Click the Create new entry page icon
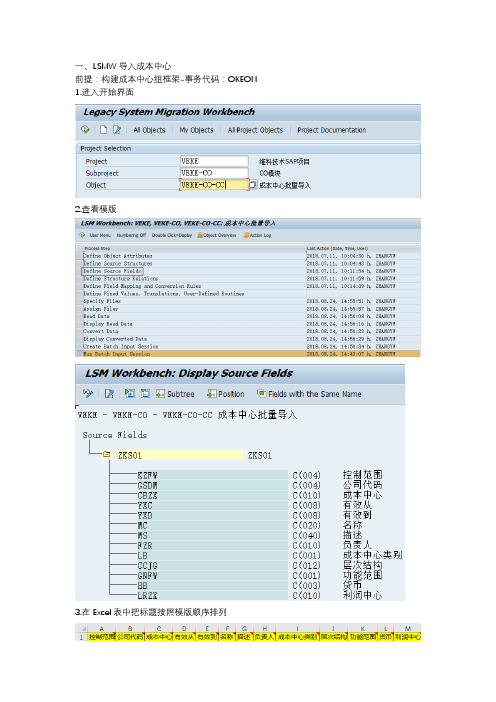The width and height of the screenshot is (496, 702). tap(103, 130)
